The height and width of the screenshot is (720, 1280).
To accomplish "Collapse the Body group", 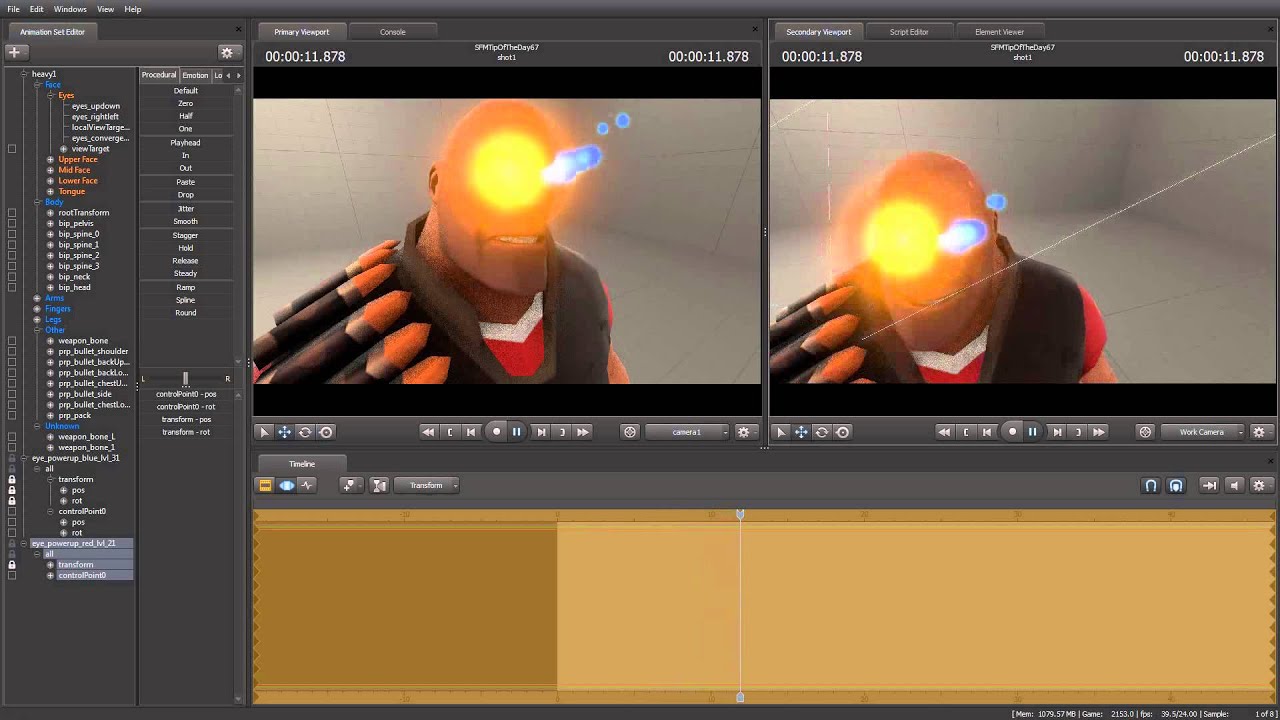I will click(x=38, y=202).
